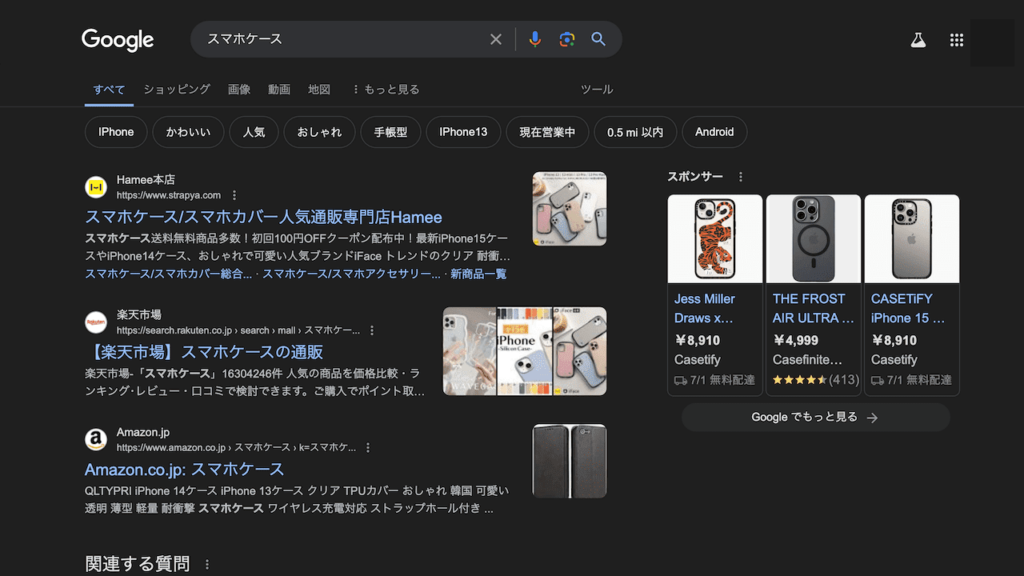The image size is (1024, 576).
Task: Click Google でもっと見る button
Action: tap(815, 417)
